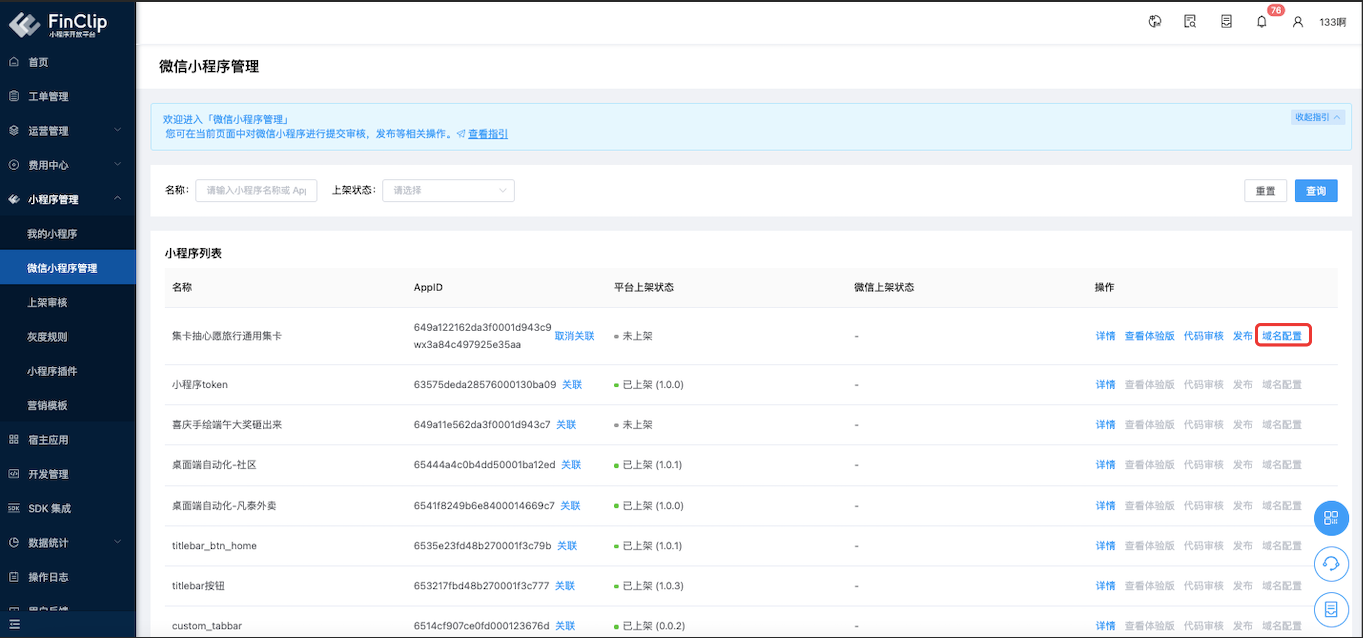Screen dimensions: 1363x638
Task: Collapse the guide with 收起指引
Action: click(1318, 117)
